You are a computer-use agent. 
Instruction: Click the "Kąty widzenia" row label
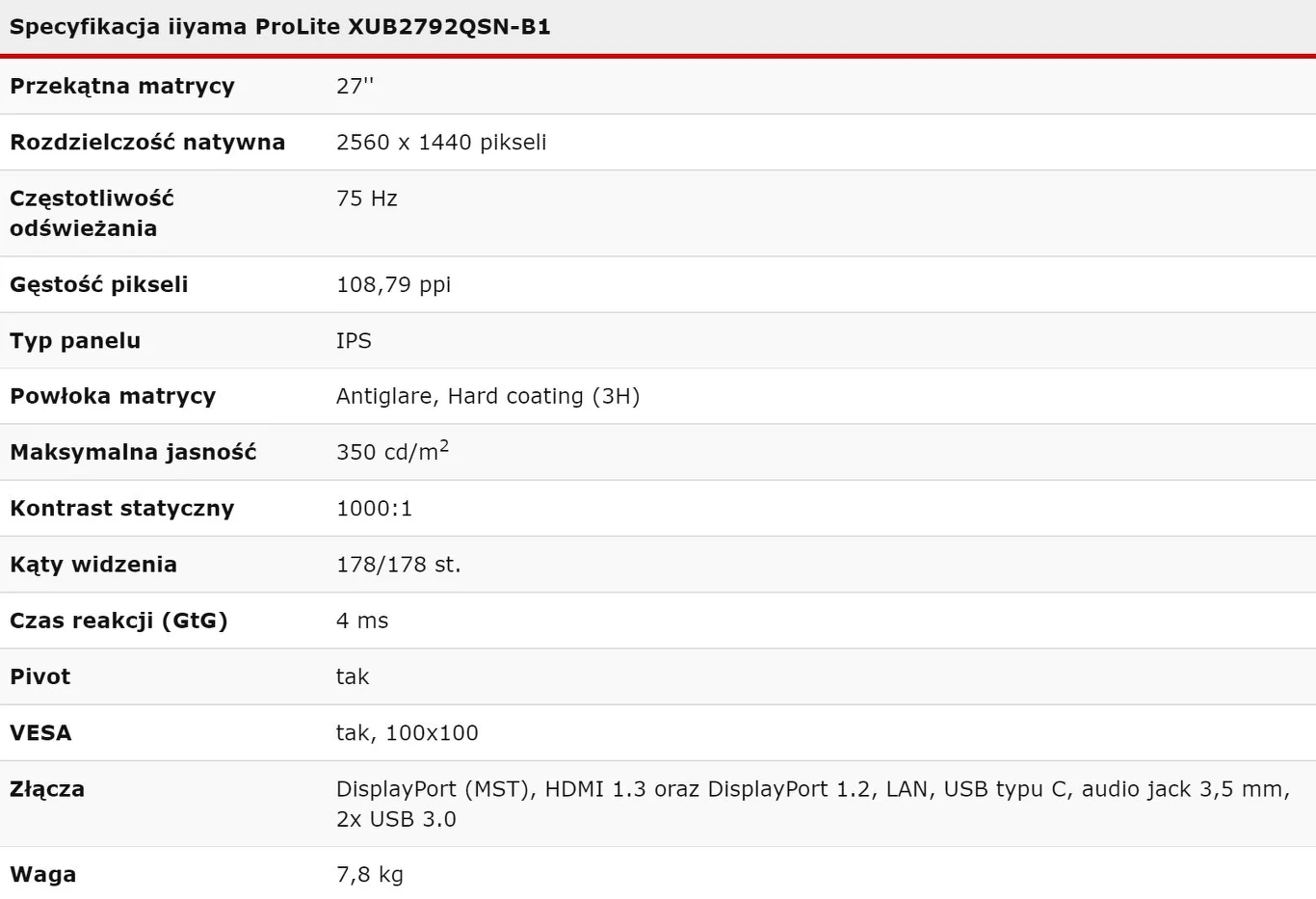click(93, 565)
